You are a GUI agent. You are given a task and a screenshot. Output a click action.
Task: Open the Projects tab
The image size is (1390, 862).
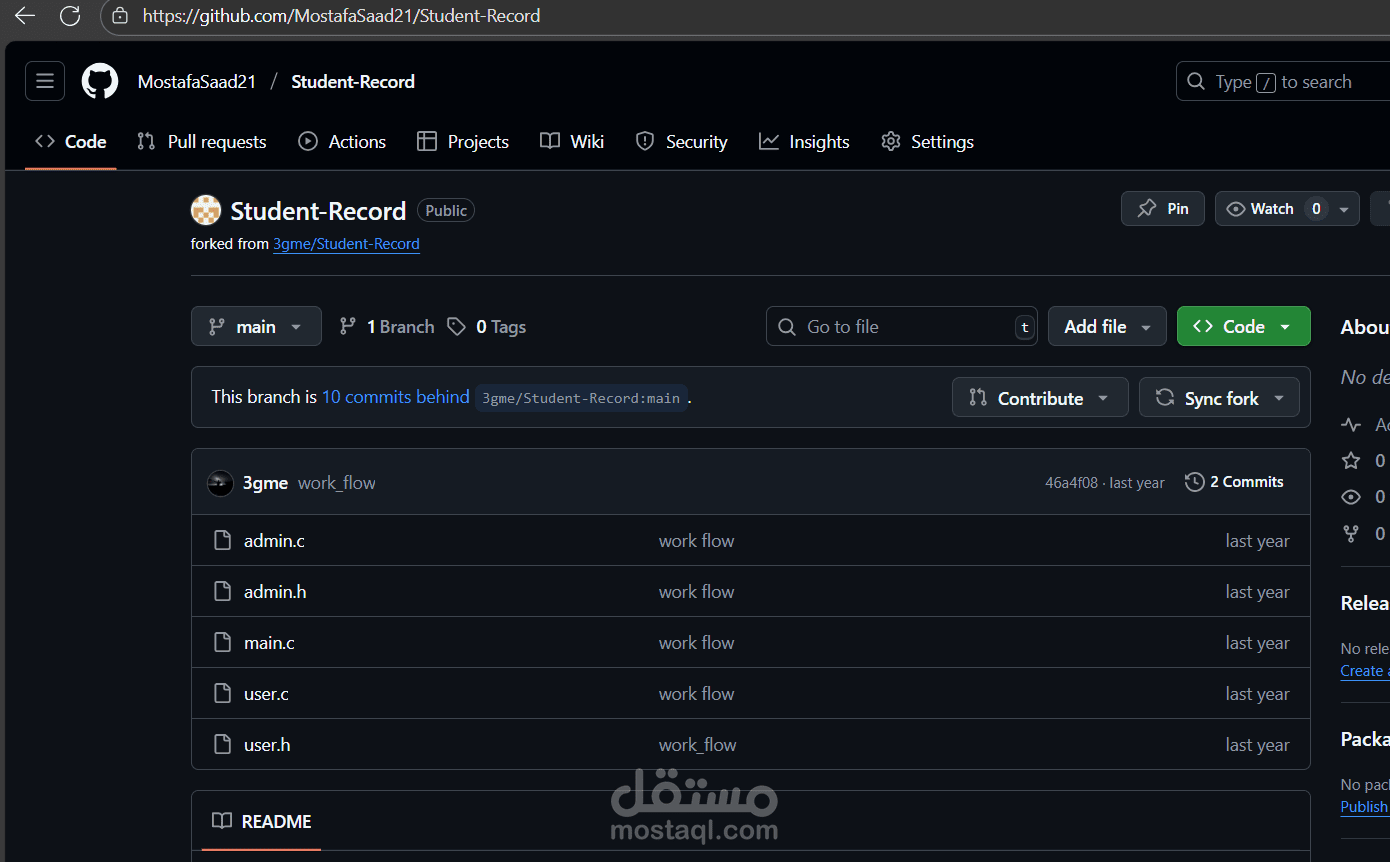pyautogui.click(x=463, y=142)
